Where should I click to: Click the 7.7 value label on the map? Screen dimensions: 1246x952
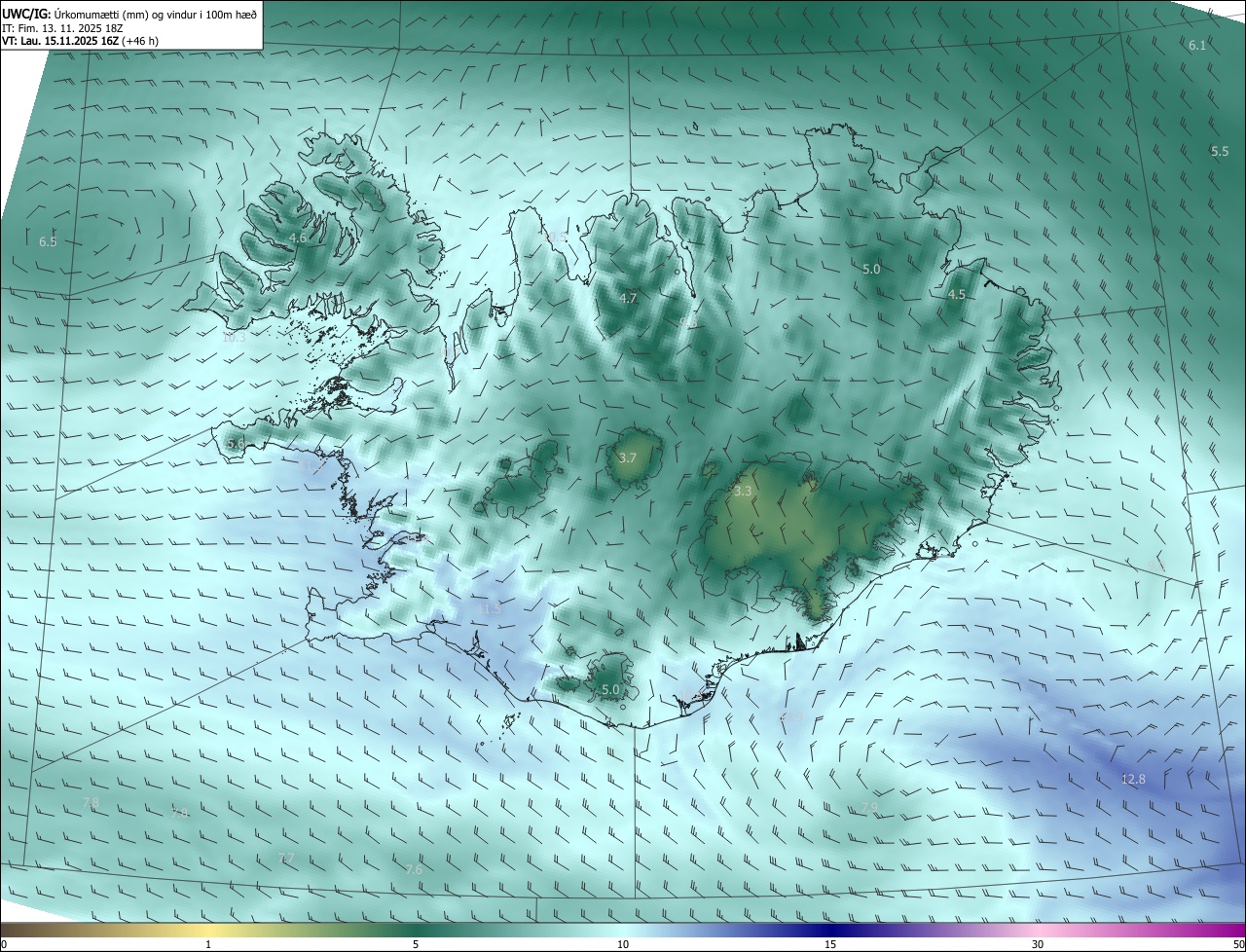tap(286, 858)
